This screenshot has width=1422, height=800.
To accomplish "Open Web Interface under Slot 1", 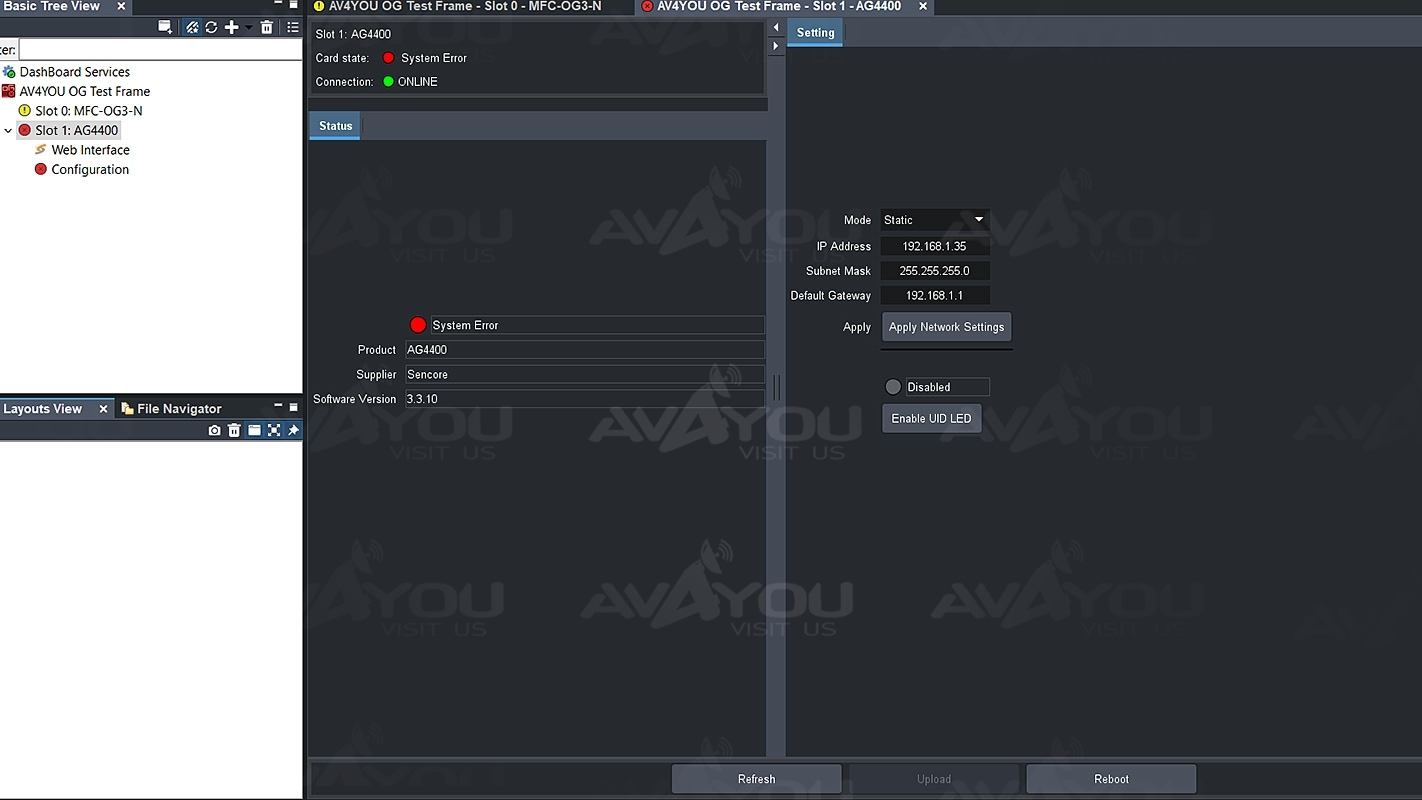I will (90, 150).
